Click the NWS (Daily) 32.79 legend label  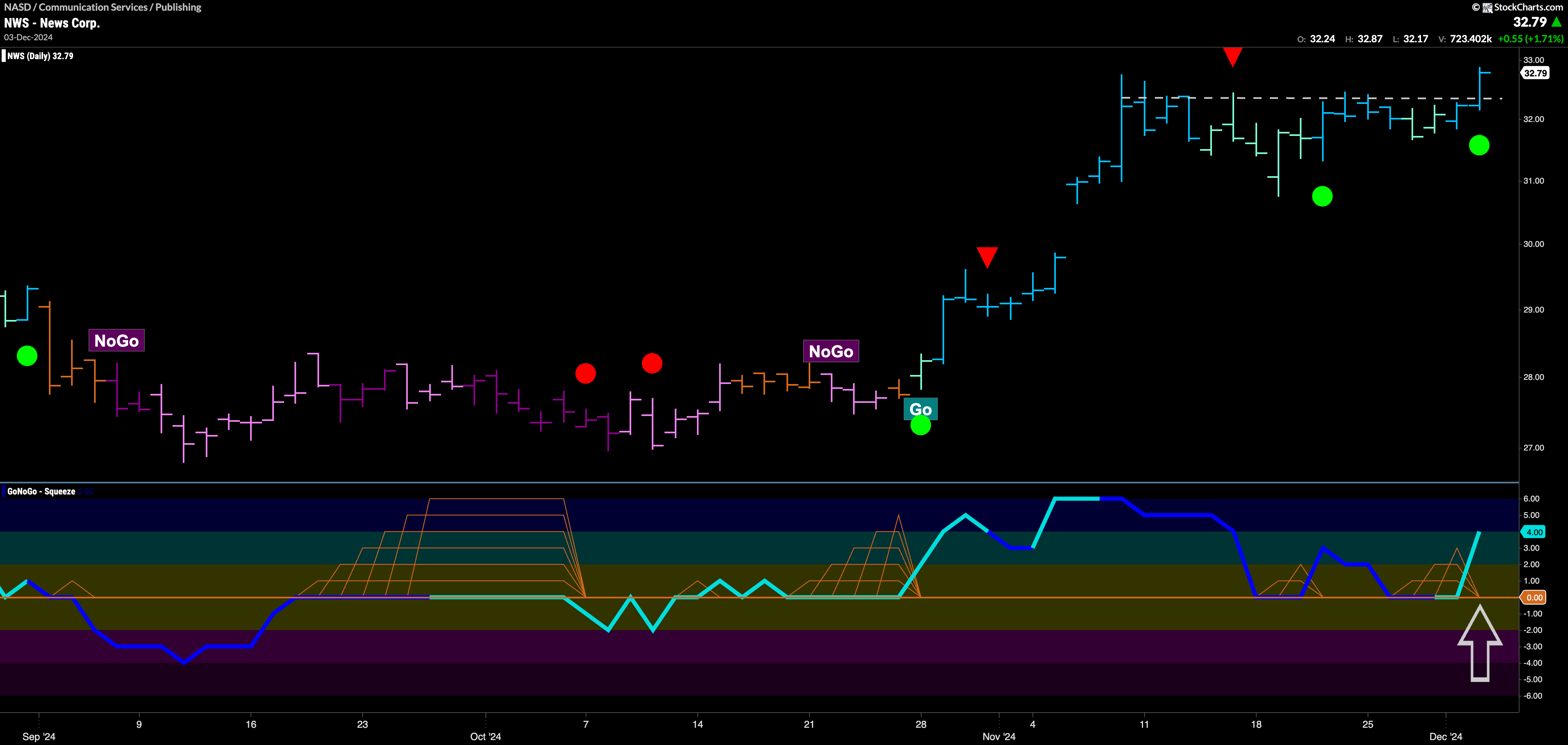click(40, 56)
